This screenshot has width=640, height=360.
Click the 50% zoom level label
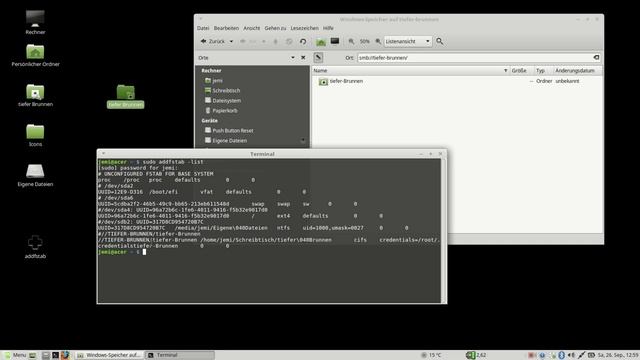(364, 41)
